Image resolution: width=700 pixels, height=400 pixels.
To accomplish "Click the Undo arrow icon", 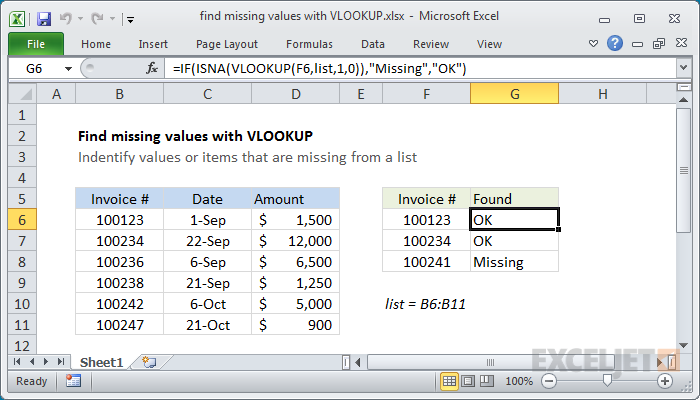I will point(67,19).
